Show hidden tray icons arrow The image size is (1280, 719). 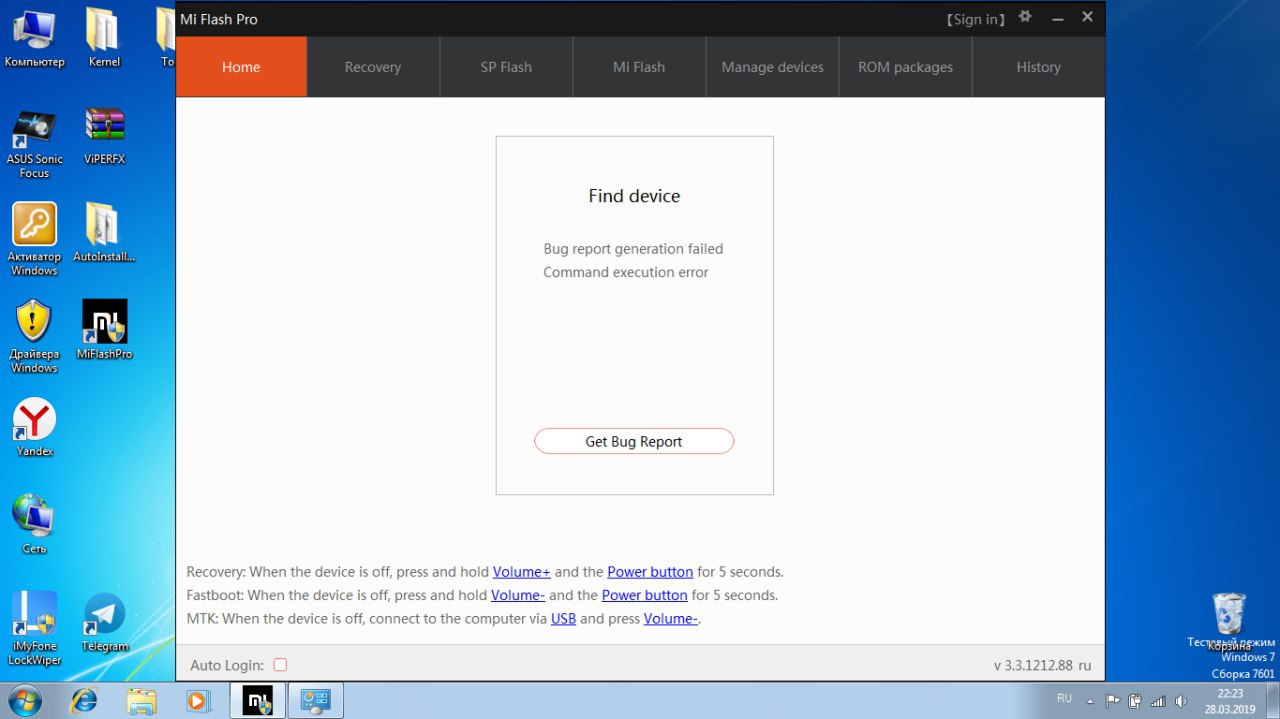click(1089, 701)
